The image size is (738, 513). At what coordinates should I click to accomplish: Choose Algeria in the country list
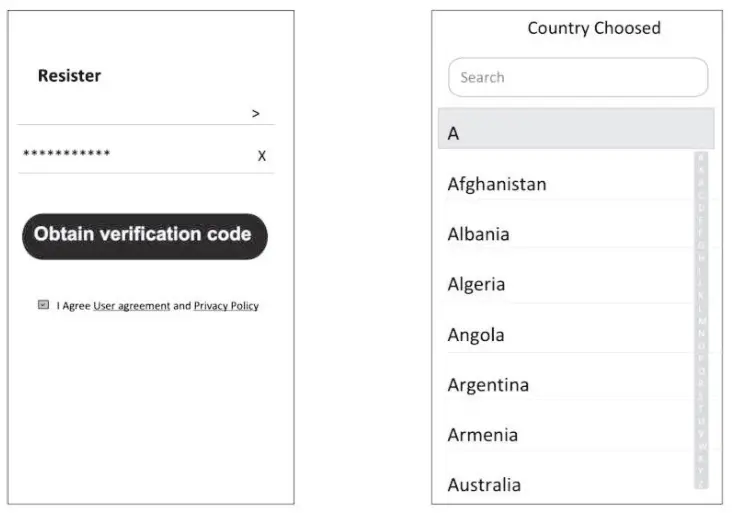(476, 284)
